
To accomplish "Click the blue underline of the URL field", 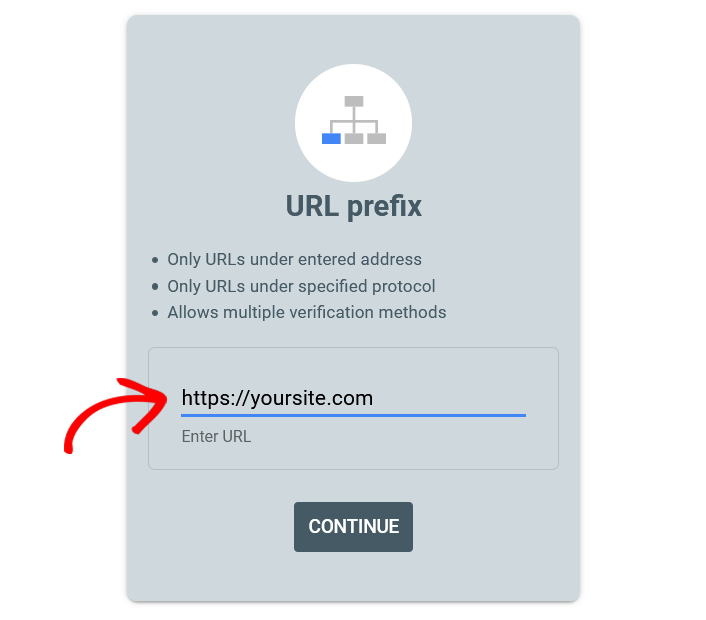I will (353, 415).
